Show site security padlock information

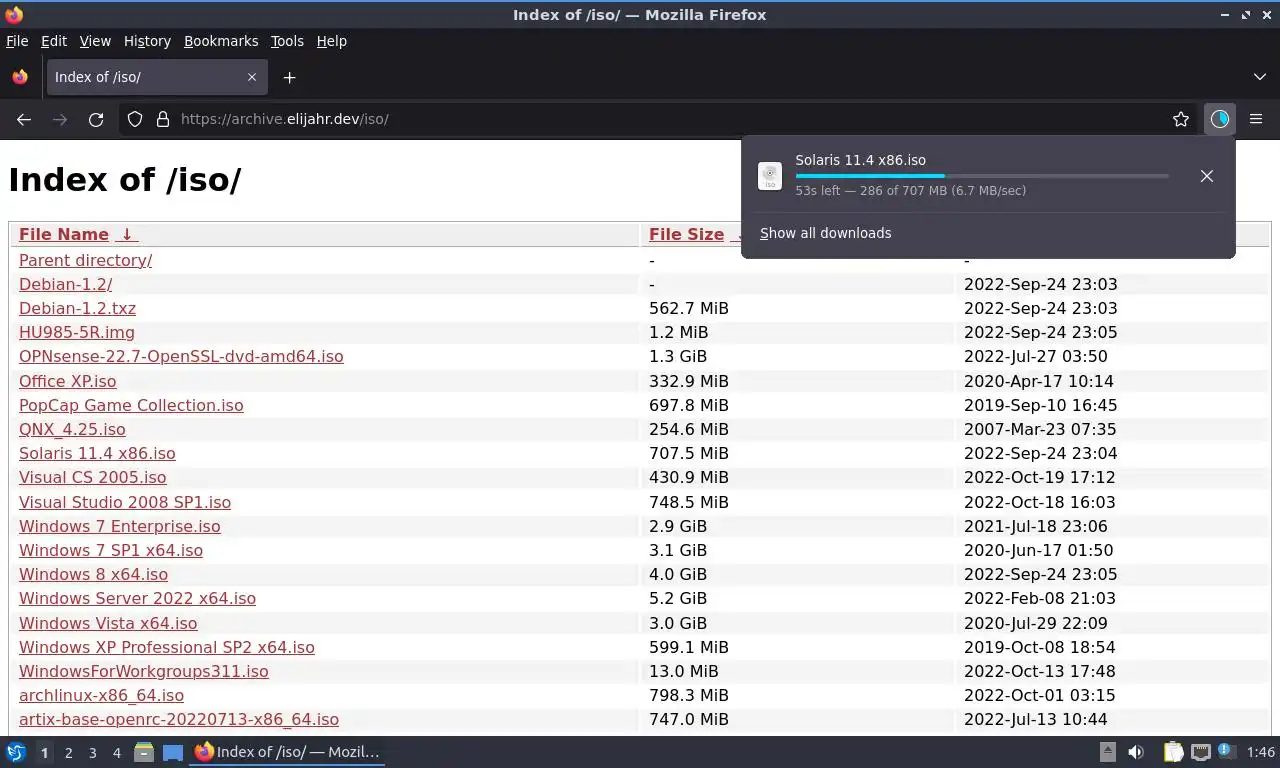[x=163, y=119]
